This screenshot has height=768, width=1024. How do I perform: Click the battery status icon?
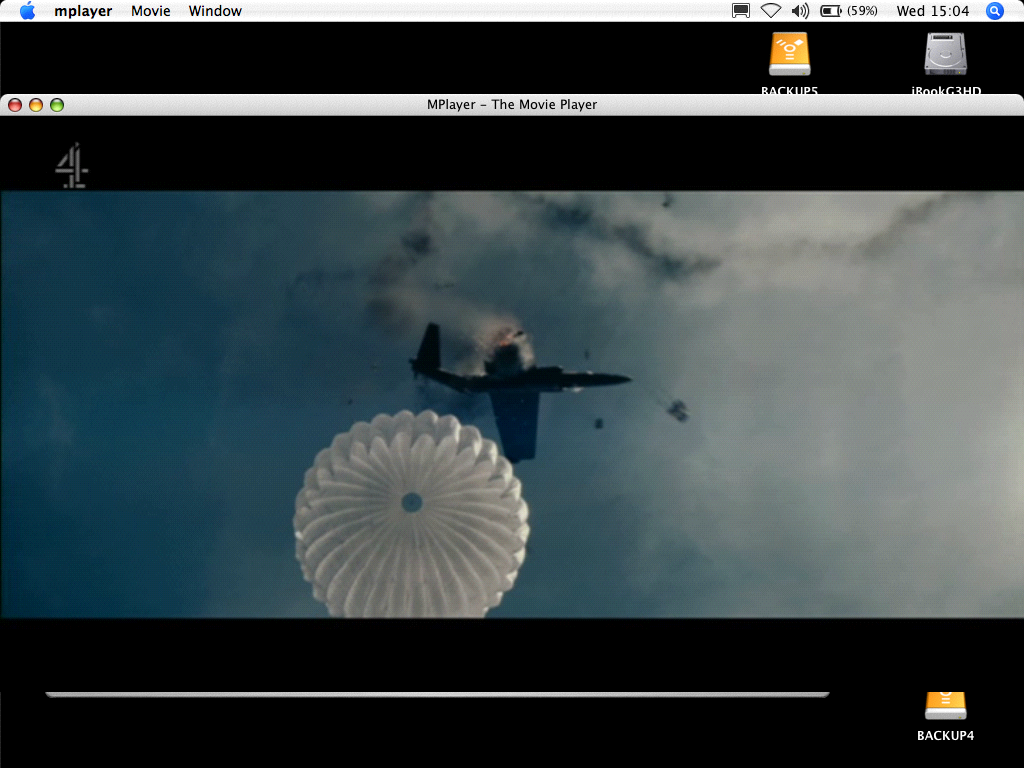coord(831,11)
